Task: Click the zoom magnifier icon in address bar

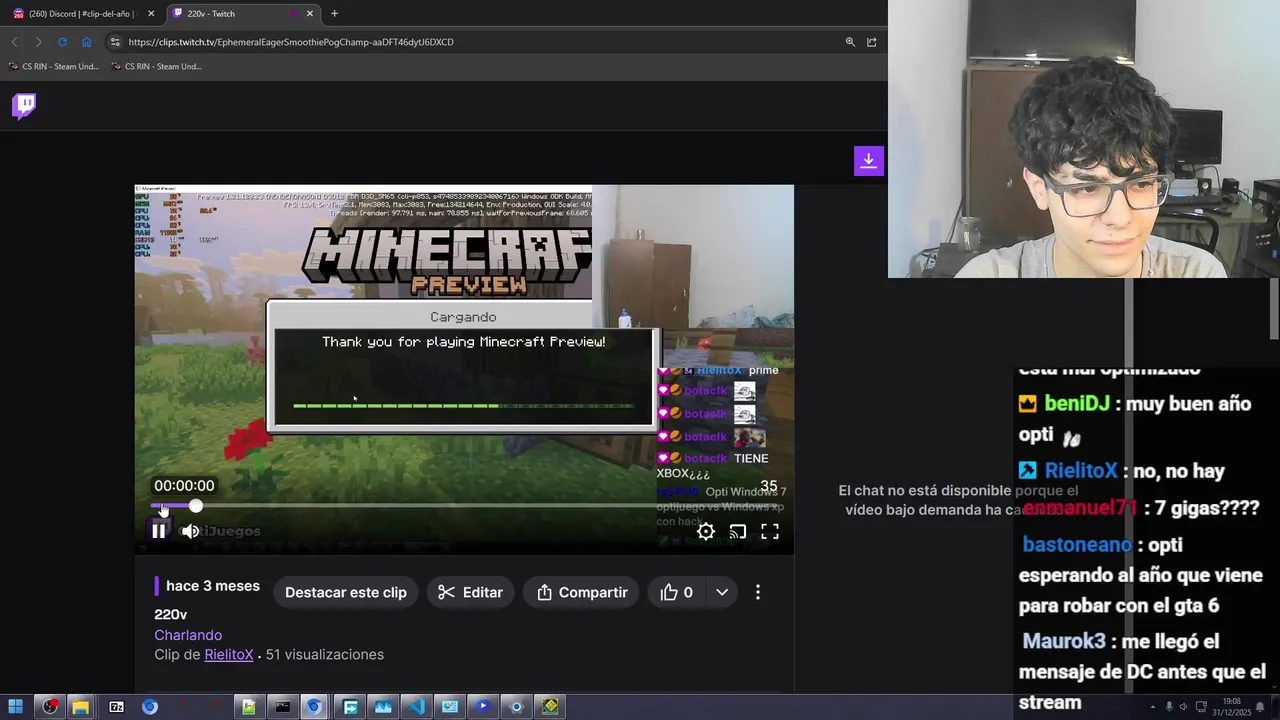Action: coord(850,42)
